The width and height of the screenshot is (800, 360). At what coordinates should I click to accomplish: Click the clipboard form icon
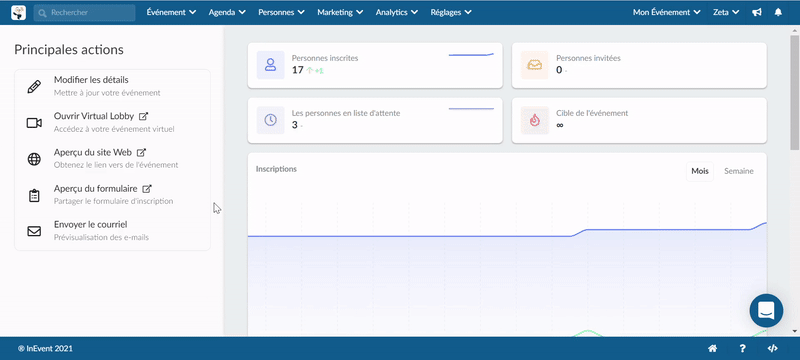(x=34, y=195)
